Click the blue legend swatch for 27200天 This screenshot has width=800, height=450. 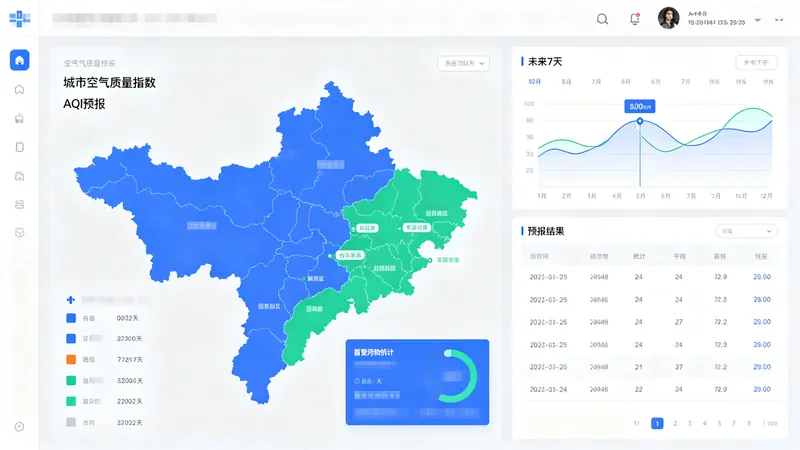coord(71,338)
